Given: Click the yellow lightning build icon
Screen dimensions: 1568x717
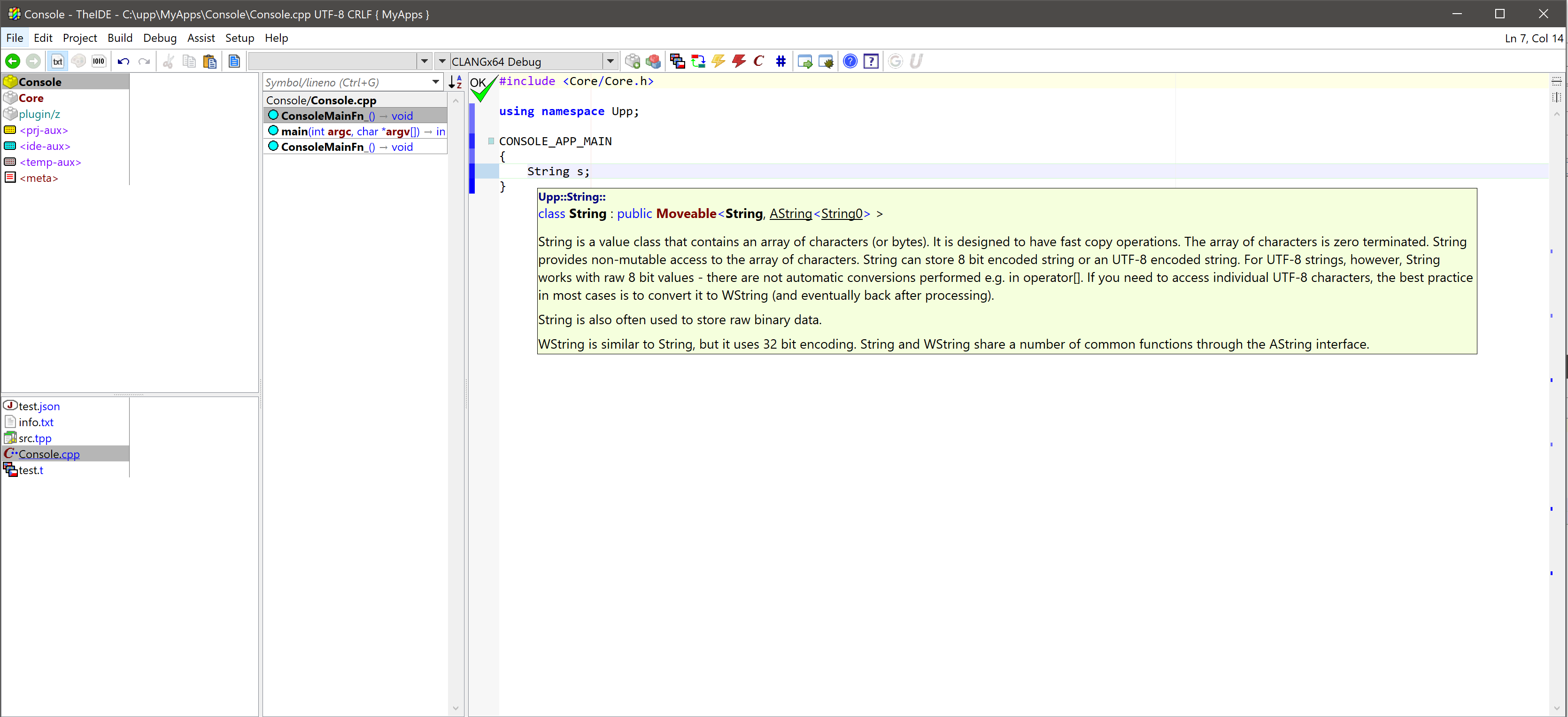Looking at the screenshot, I should (x=718, y=62).
